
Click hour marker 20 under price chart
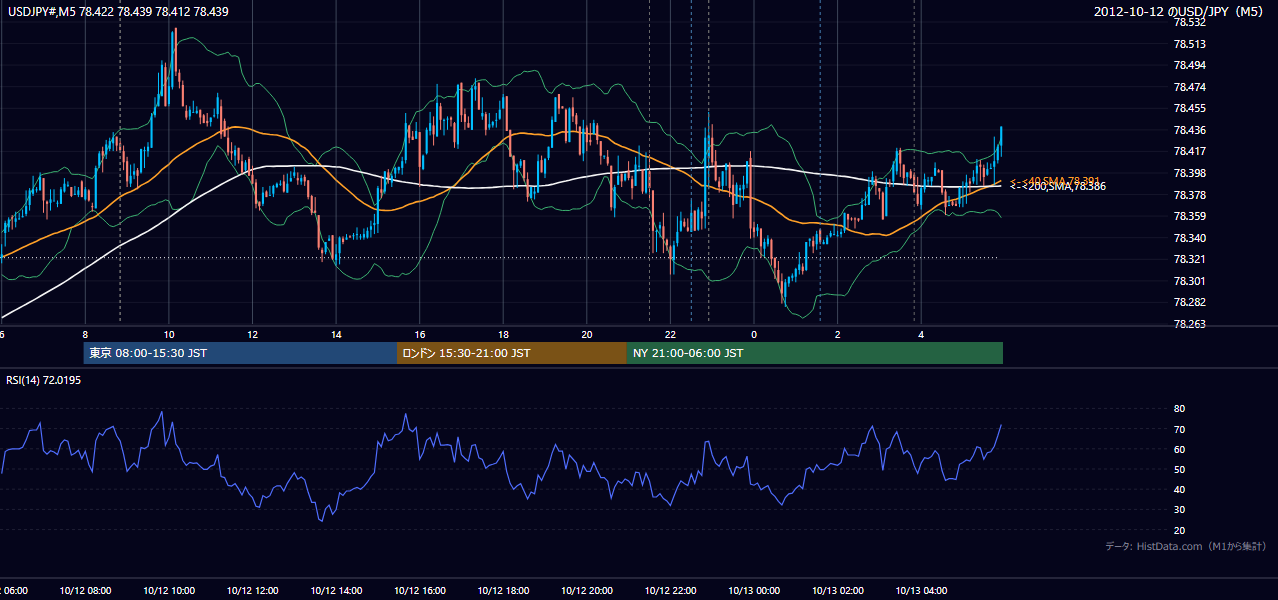(x=587, y=335)
